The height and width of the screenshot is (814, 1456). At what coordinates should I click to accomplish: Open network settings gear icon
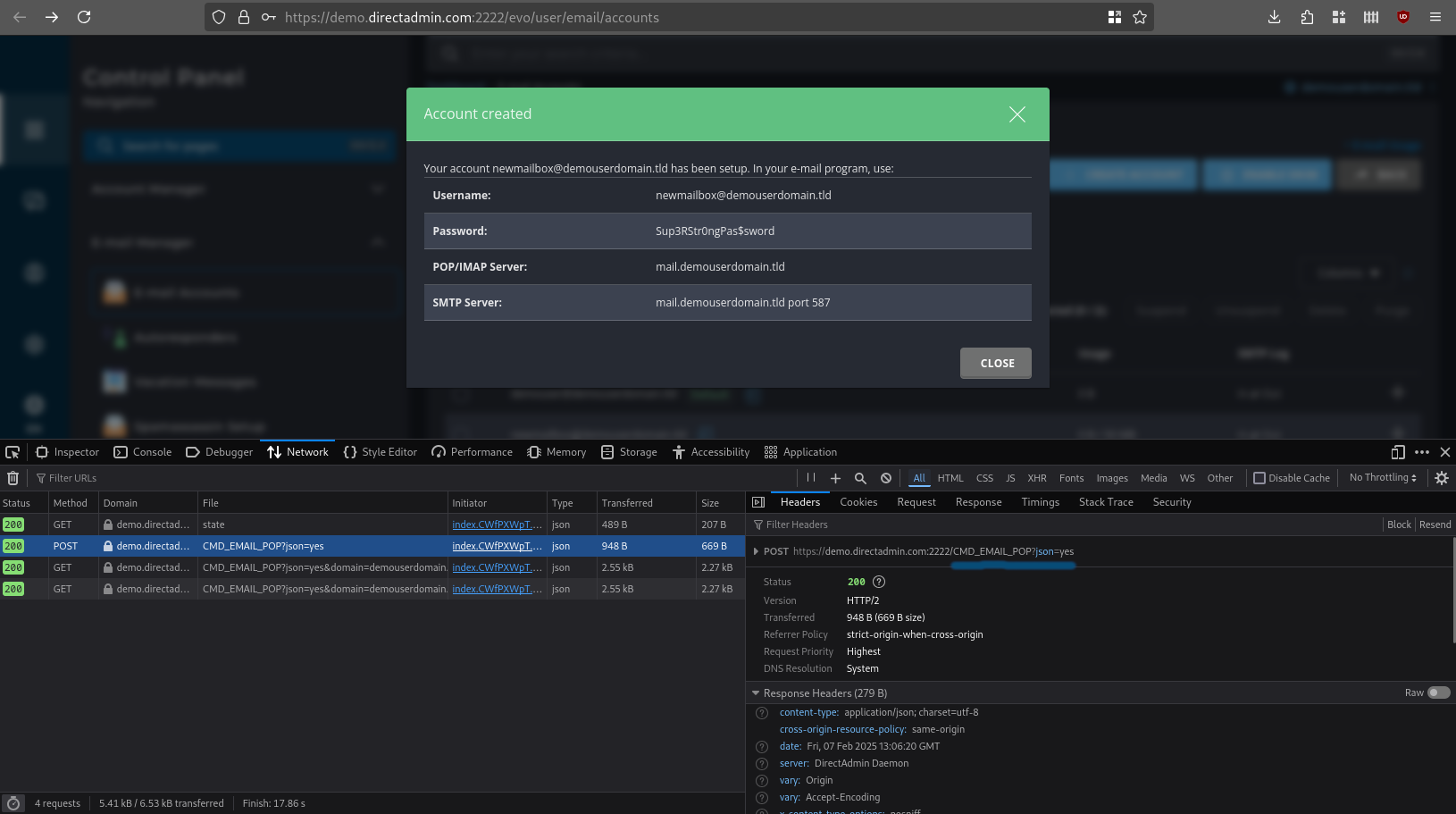pyautogui.click(x=1441, y=478)
